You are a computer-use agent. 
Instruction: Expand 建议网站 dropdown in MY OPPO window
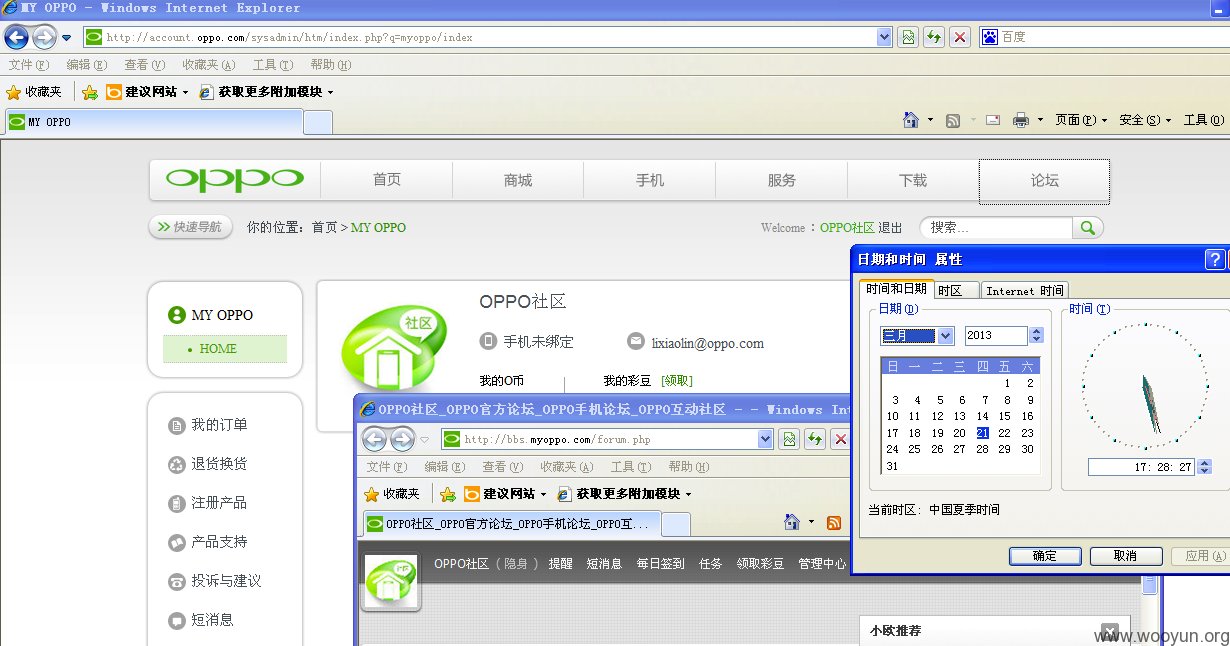click(x=185, y=92)
